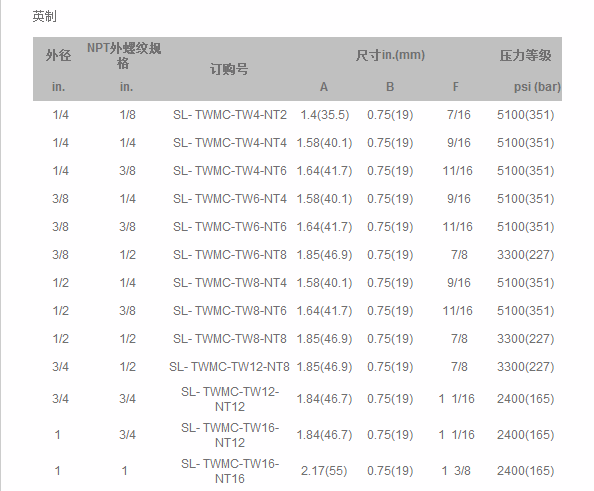Click the 2.17(55) dimension A cell
Image resolution: width=594 pixels, height=491 pixels.
click(324, 471)
